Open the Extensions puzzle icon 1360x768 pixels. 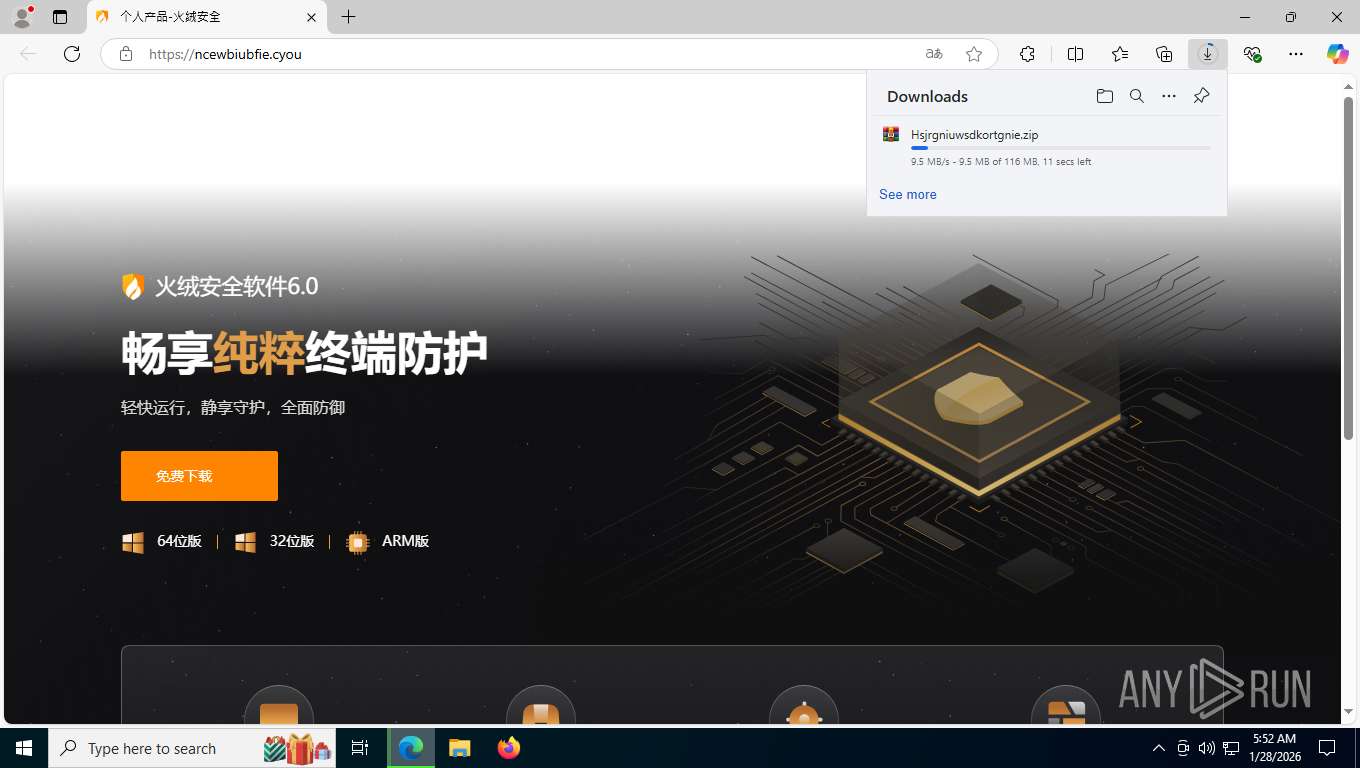click(x=1027, y=54)
